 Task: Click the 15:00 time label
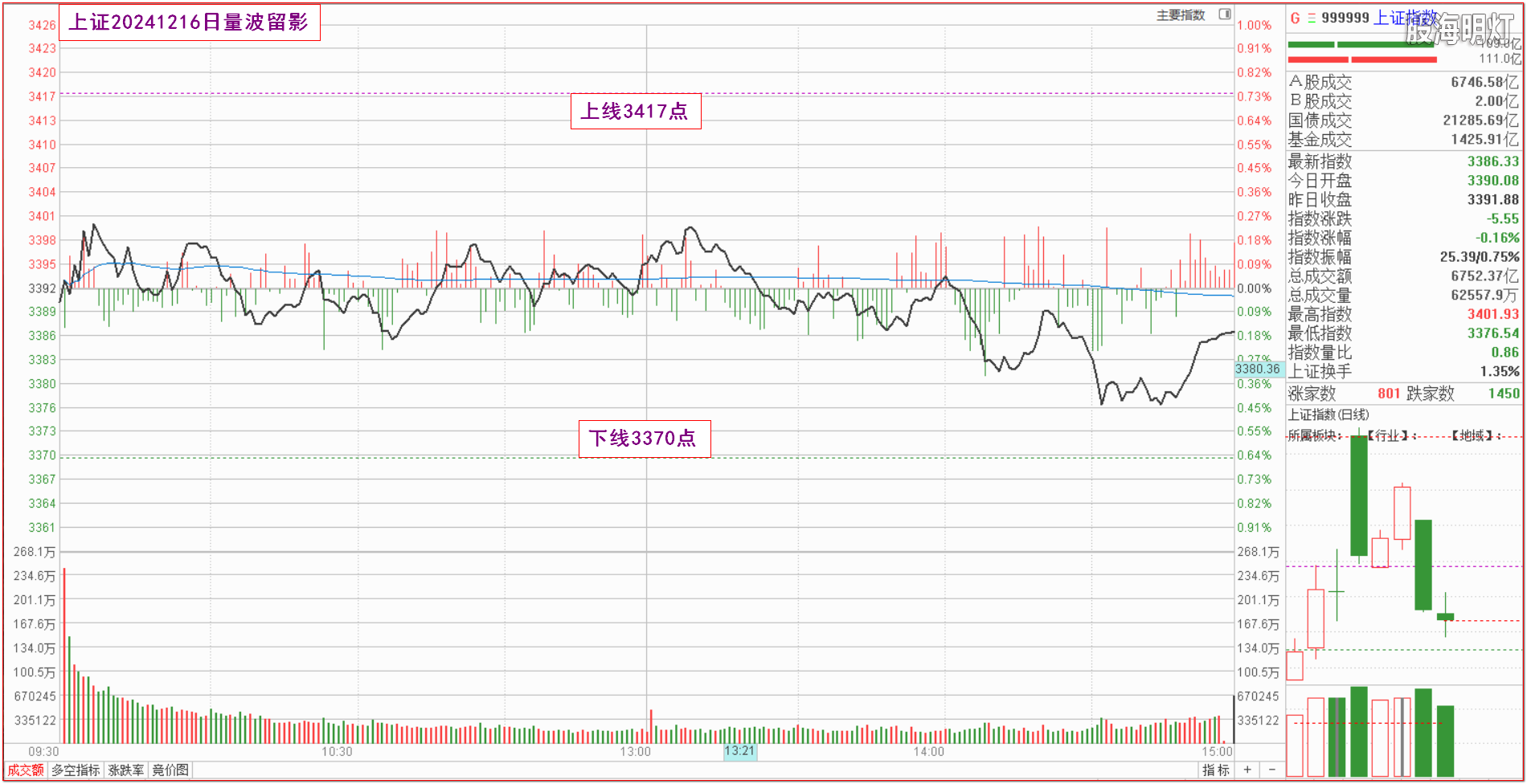1217,752
